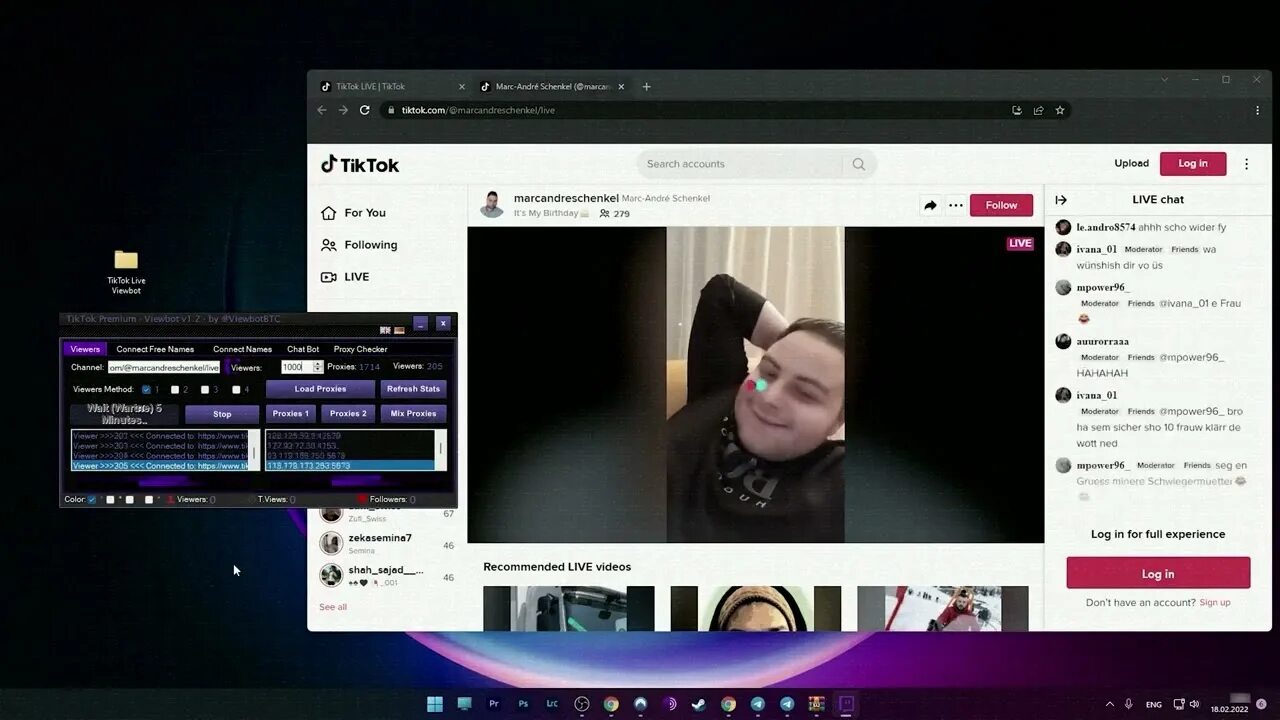The width and height of the screenshot is (1280, 720).
Task: Open Photoshop from the taskbar
Action: (x=523, y=704)
